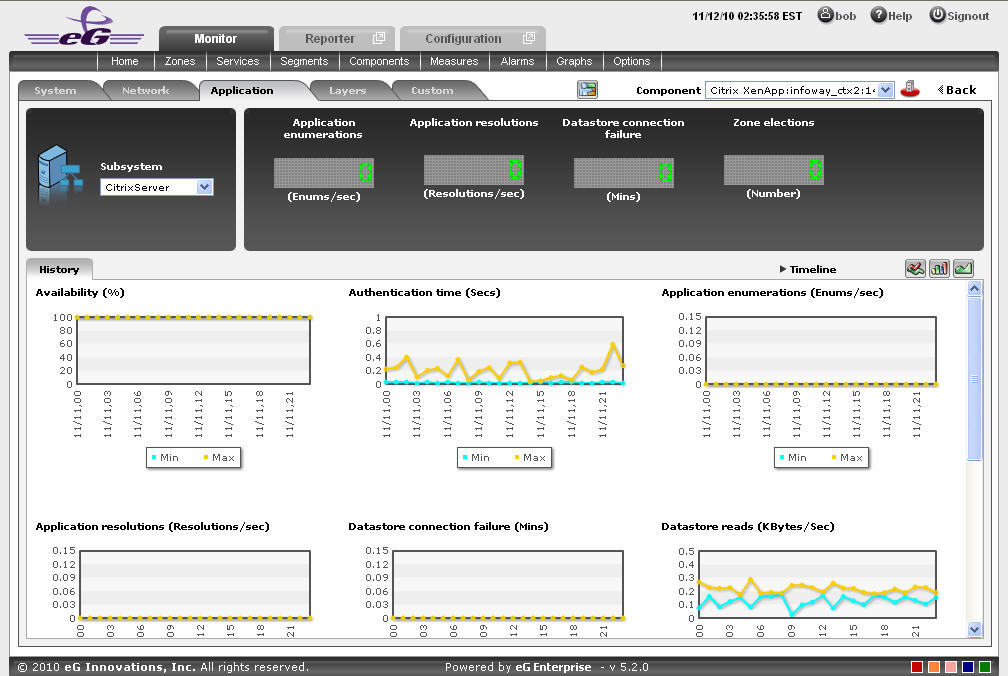
Task: Select the Application dashboard tab
Action: pos(242,91)
